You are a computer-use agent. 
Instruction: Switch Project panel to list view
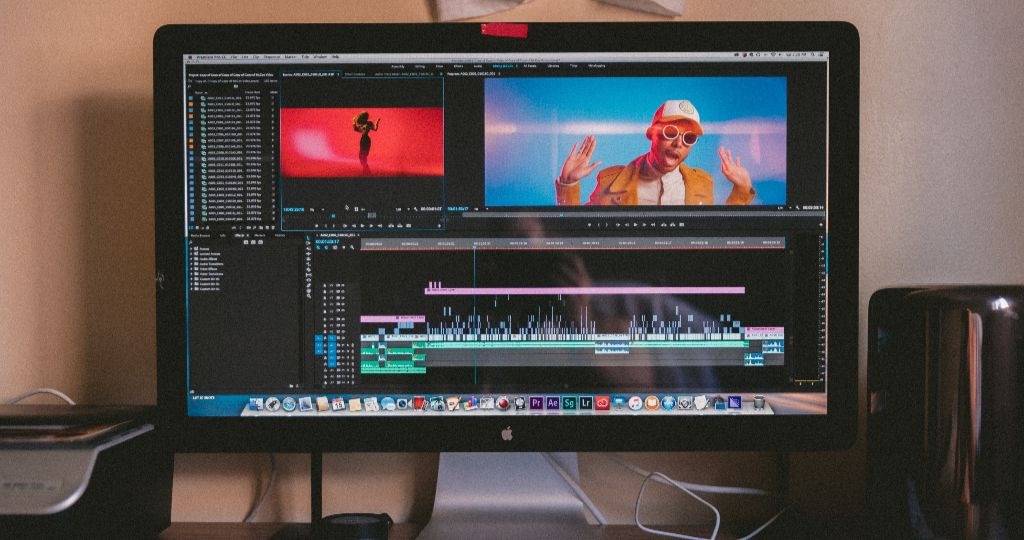(191, 227)
